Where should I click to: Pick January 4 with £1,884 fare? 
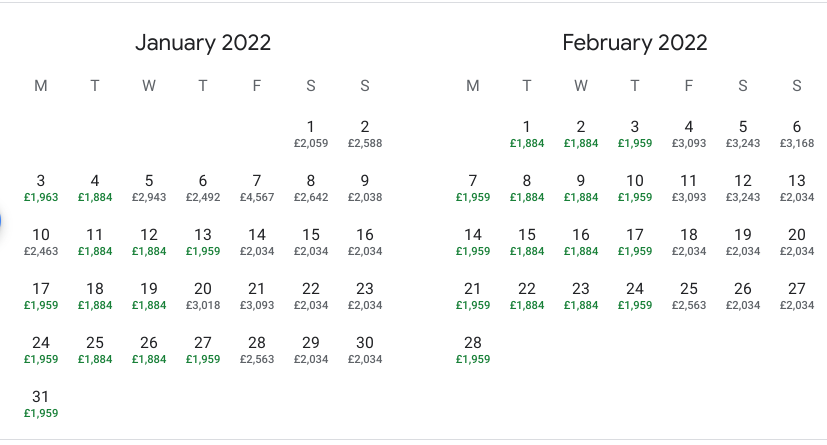coord(95,187)
